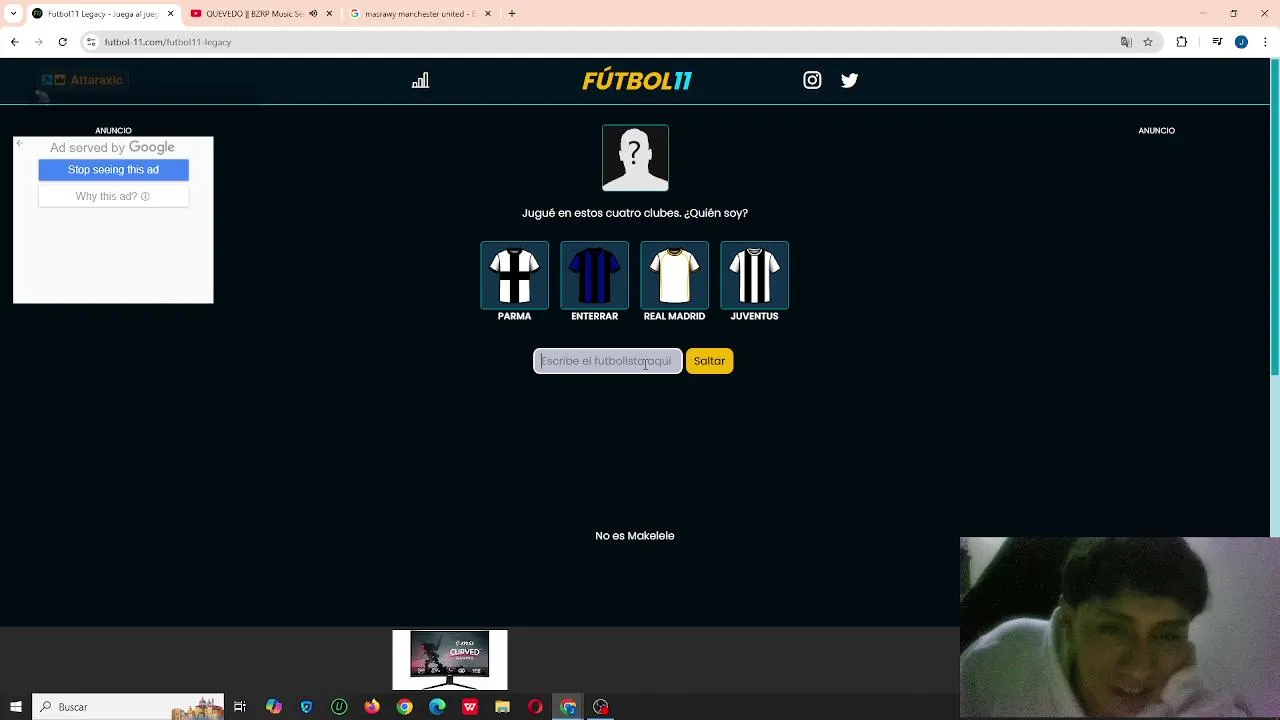Screen dimensions: 1280x720
Task: Click the monitor preview thumbnail above taskbar
Action: [x=450, y=660]
